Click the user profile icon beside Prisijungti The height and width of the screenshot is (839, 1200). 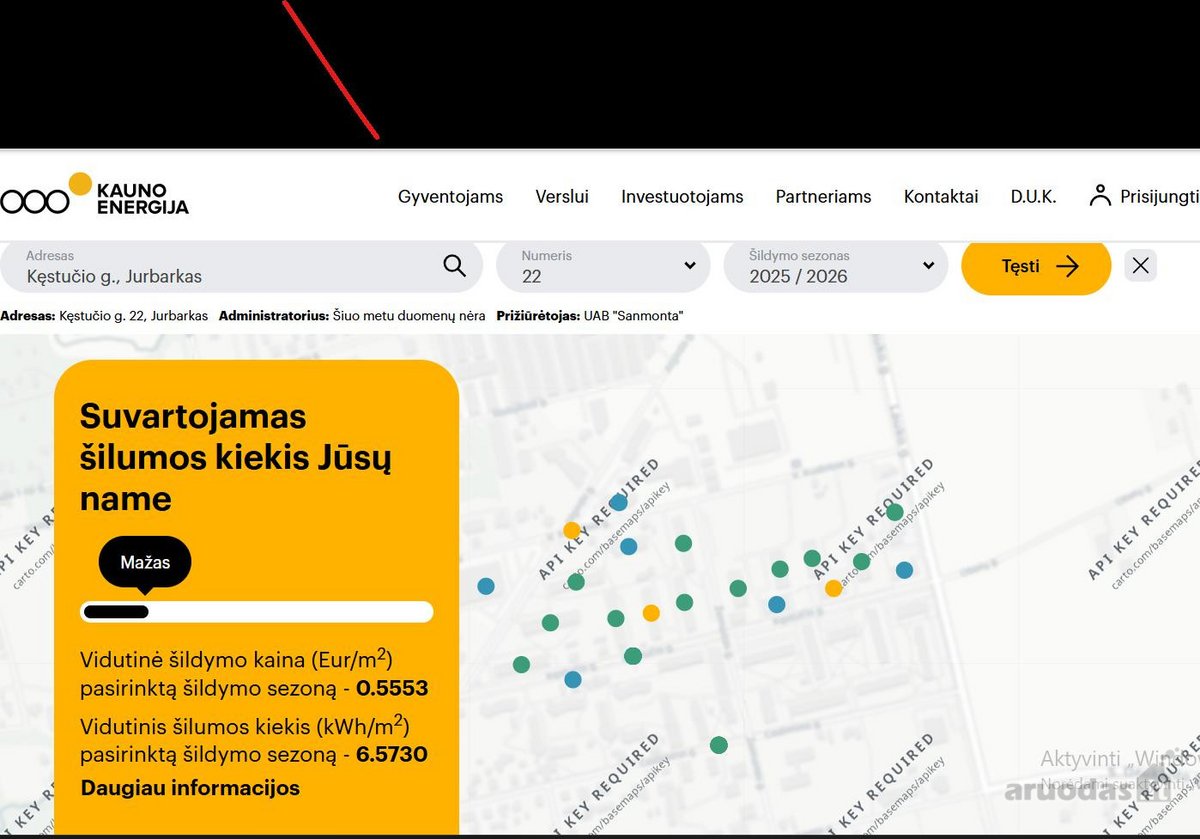coord(1100,196)
